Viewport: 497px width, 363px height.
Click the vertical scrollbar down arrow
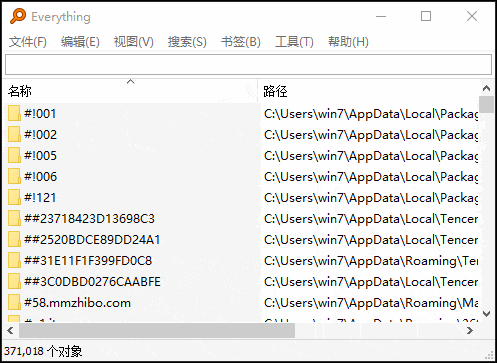[x=486, y=314]
